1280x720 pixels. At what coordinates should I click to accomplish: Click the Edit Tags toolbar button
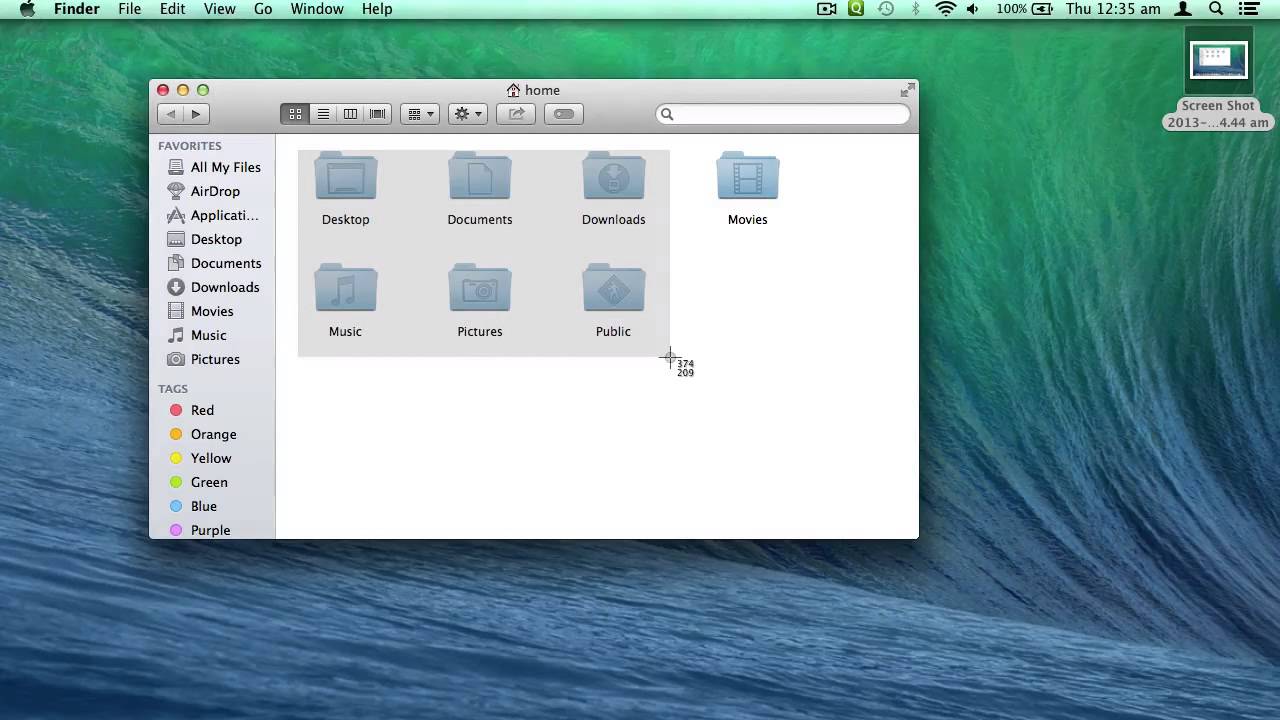tap(564, 114)
